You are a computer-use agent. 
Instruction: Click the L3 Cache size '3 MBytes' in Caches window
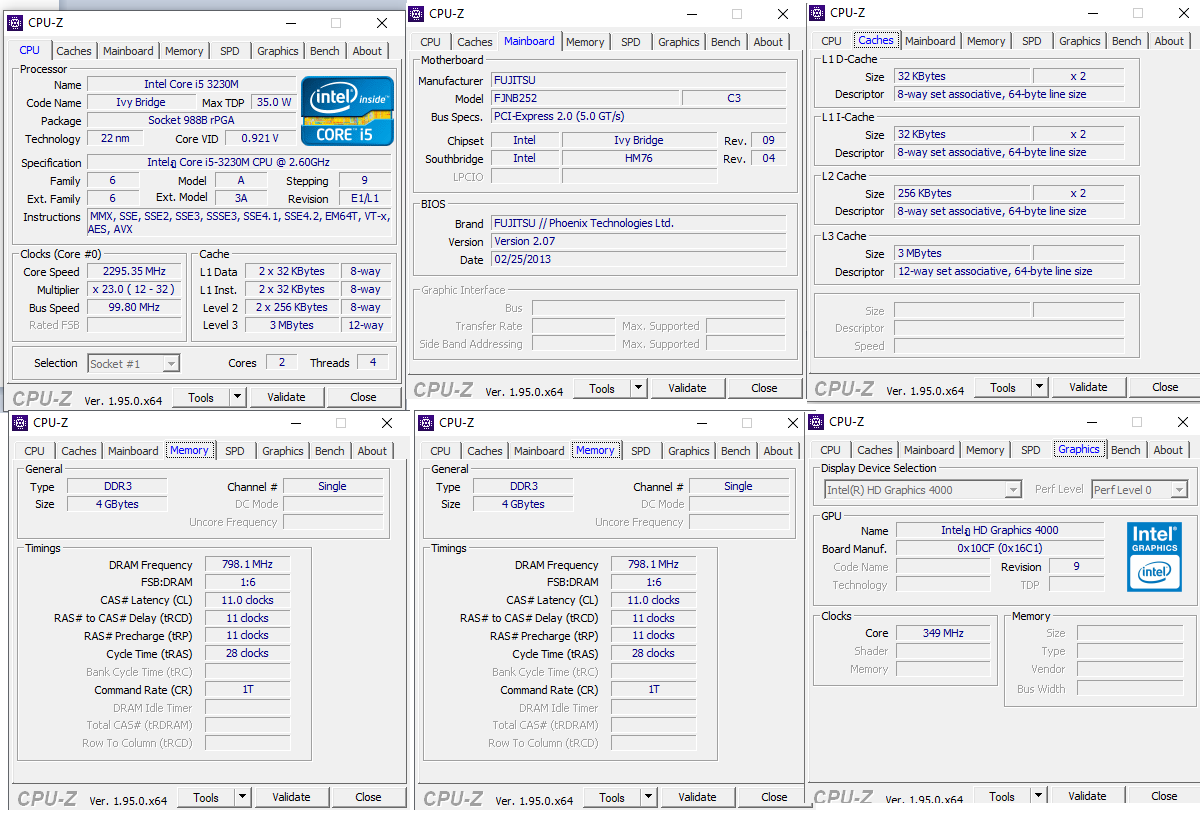[961, 254]
